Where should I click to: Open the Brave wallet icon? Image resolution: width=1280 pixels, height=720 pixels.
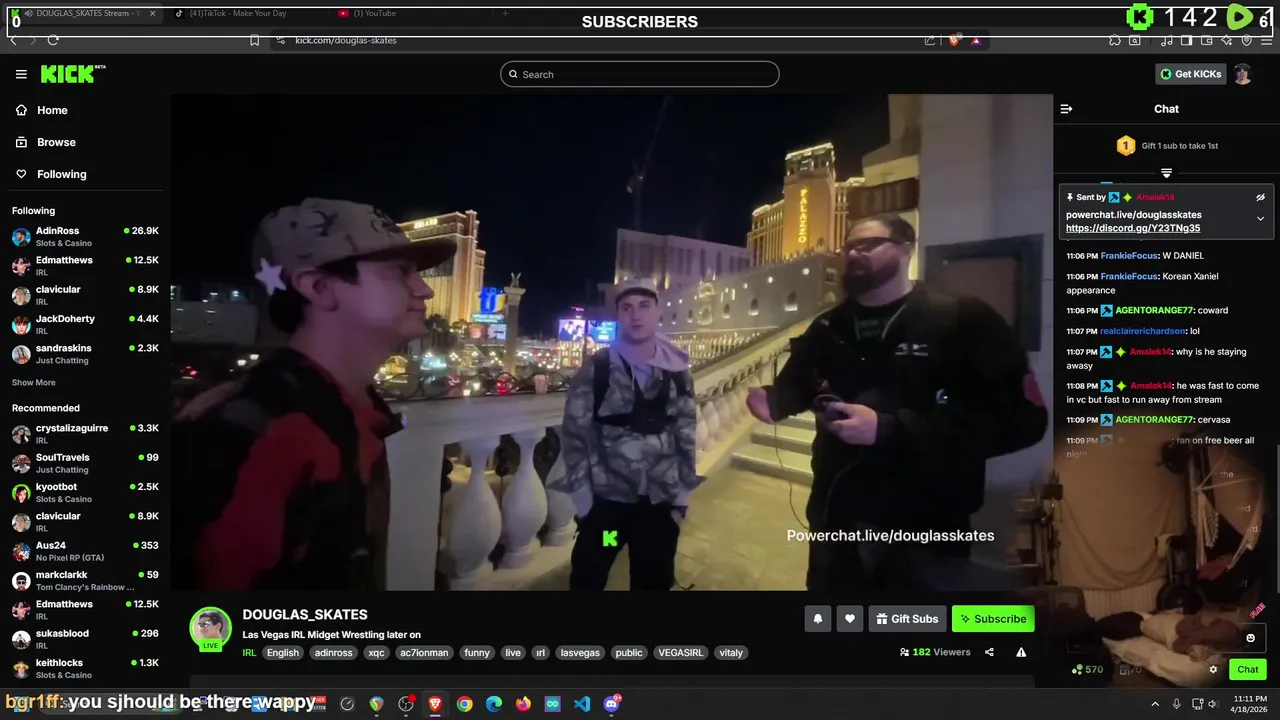pyautogui.click(x=1205, y=40)
